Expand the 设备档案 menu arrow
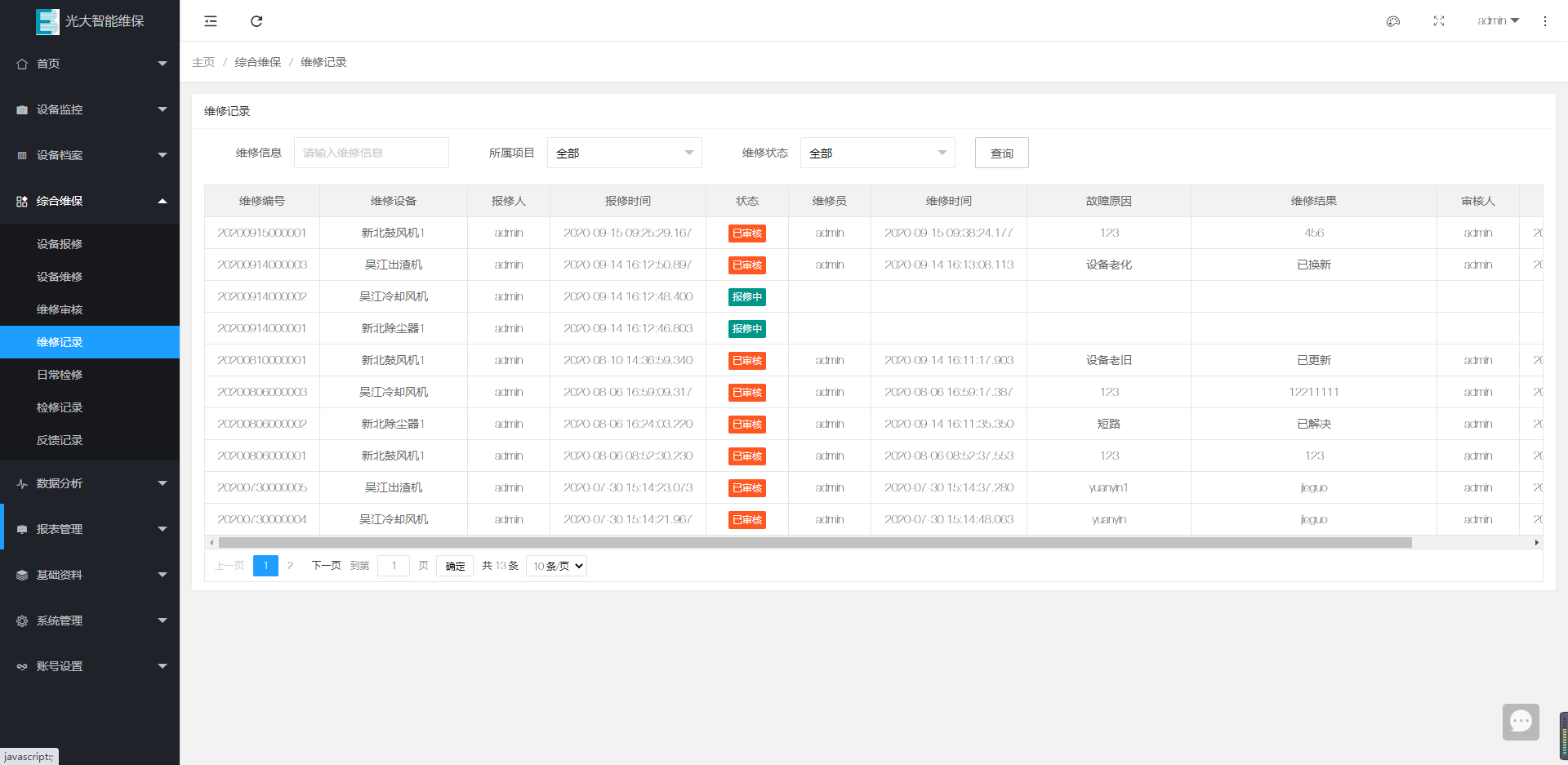Screen dimensions: 1568x765 coord(163,155)
